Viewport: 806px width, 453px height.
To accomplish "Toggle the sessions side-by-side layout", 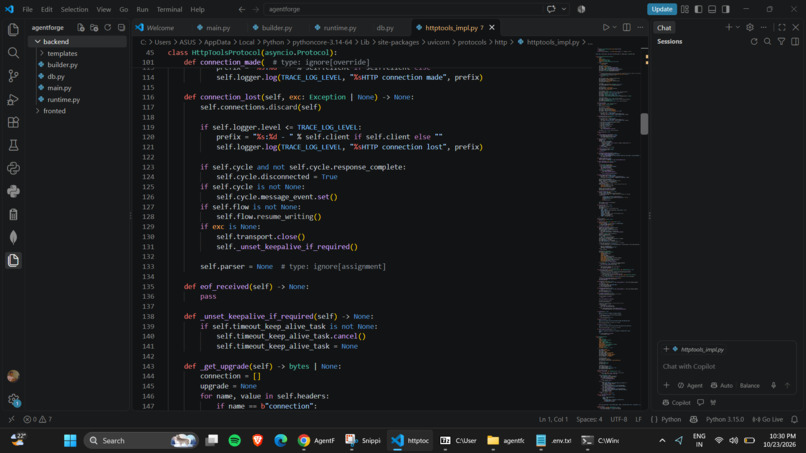I will [795, 42].
